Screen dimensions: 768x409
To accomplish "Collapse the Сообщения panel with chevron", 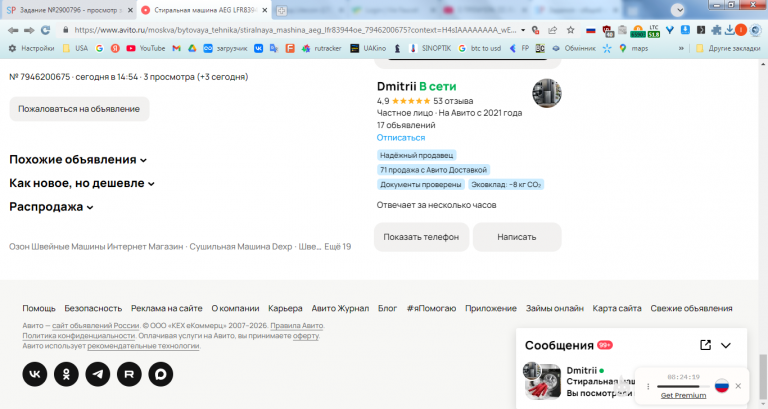I will point(726,345).
